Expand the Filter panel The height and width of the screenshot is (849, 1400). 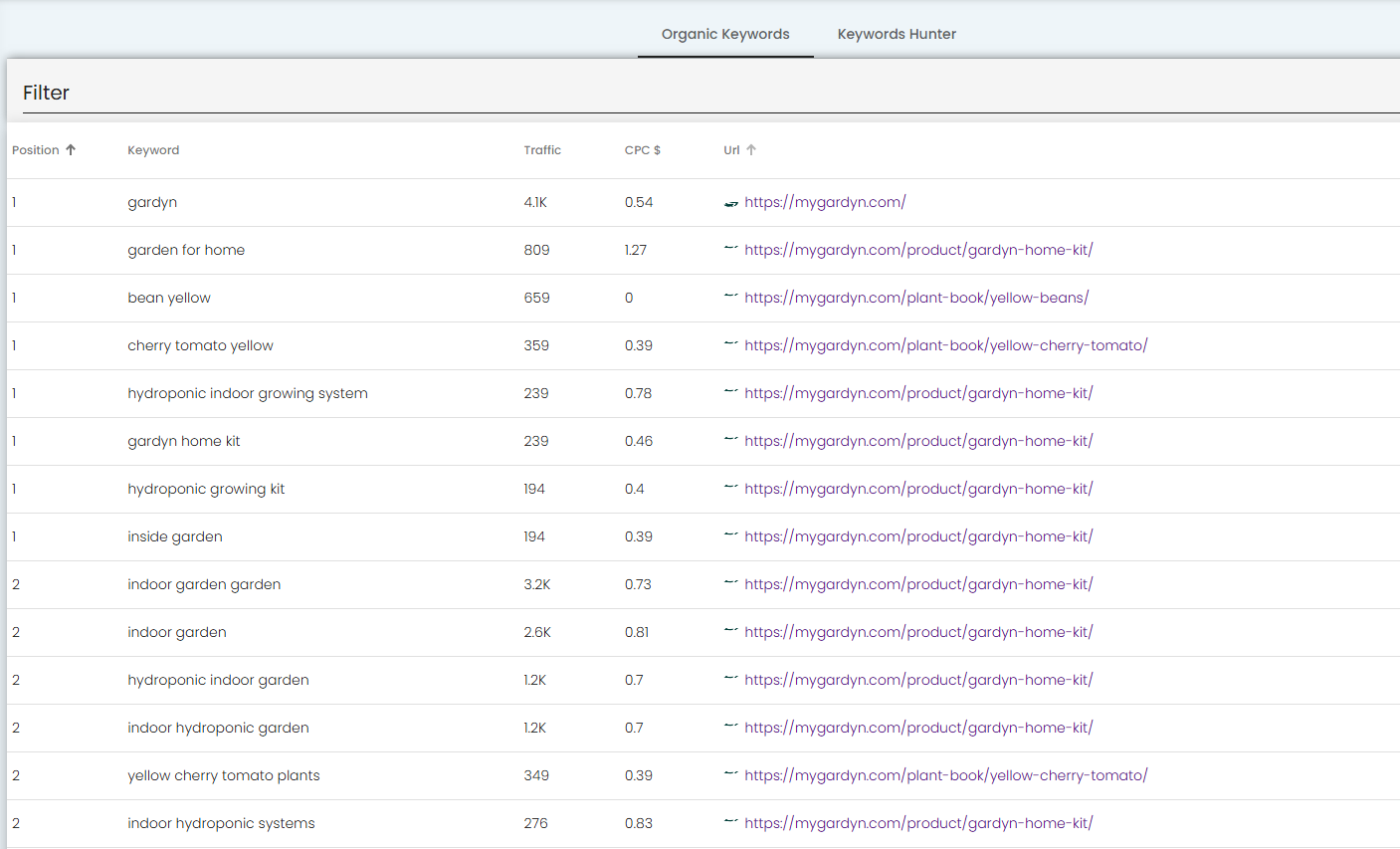[46, 93]
